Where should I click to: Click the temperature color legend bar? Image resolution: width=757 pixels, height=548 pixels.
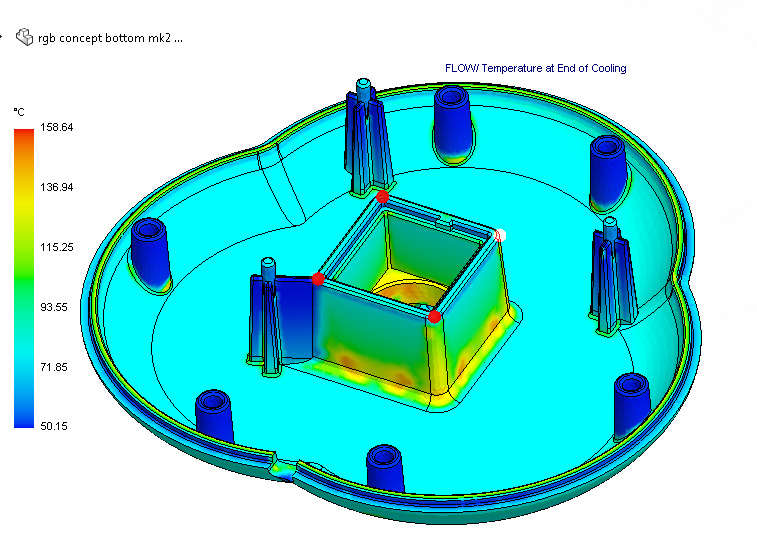[x=24, y=278]
